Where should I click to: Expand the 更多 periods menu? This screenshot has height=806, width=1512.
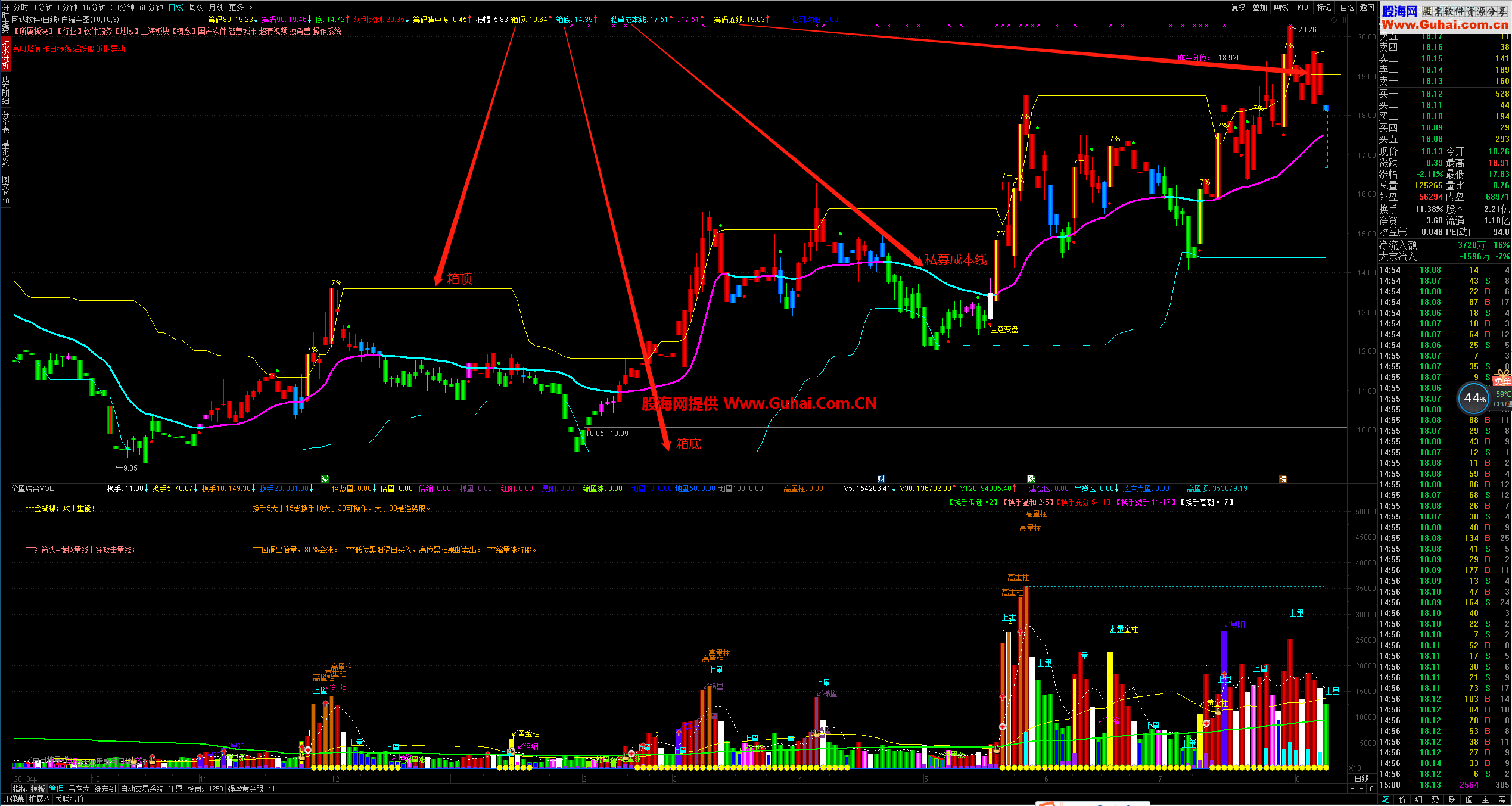pyautogui.click(x=240, y=7)
